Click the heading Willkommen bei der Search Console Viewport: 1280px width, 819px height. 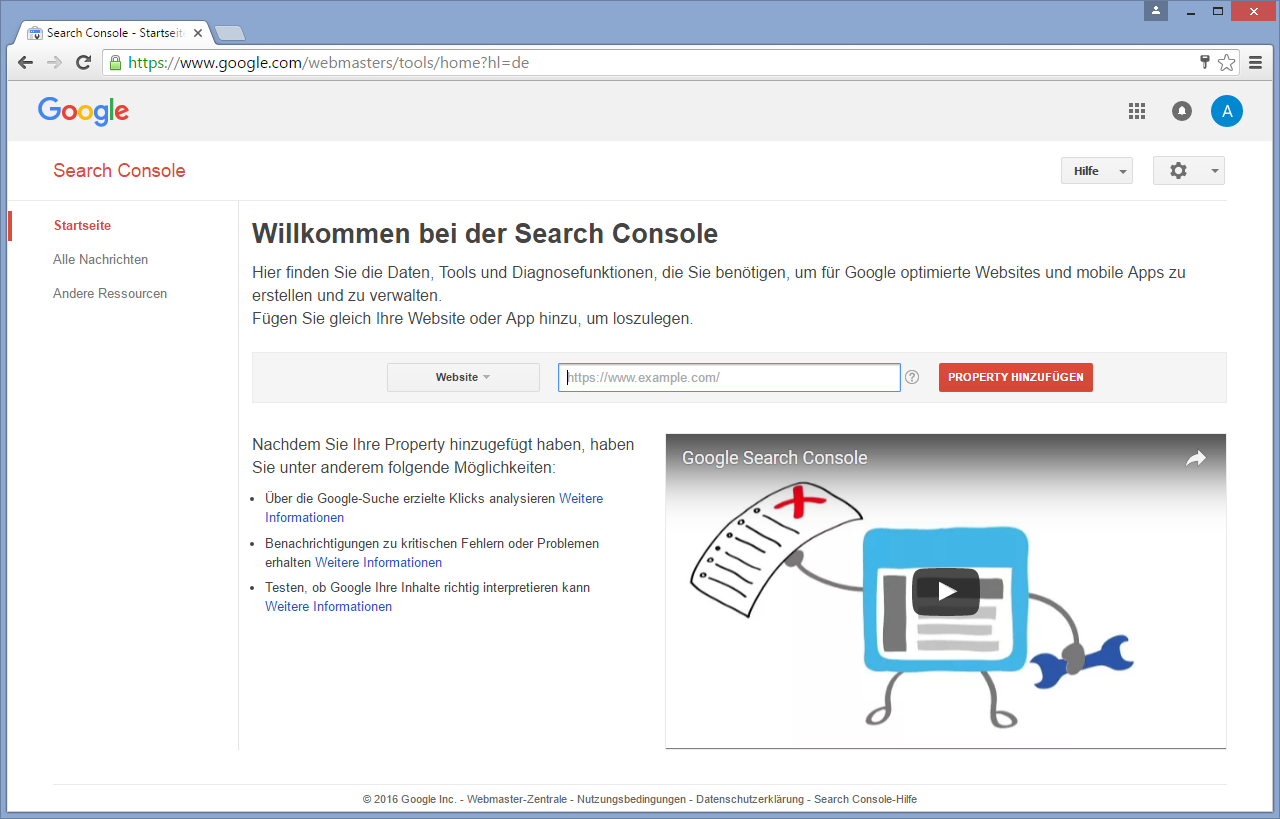[x=485, y=234]
